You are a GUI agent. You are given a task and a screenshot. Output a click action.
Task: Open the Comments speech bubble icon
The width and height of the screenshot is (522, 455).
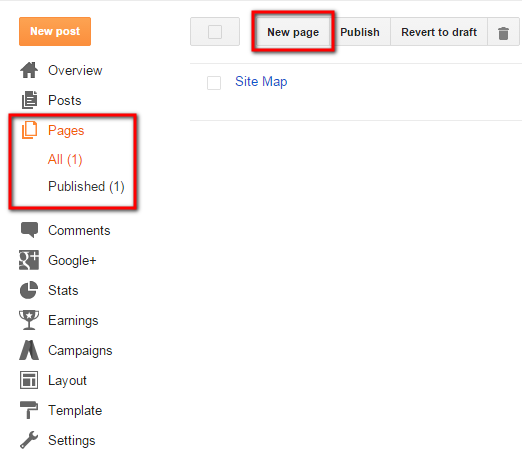click(x=29, y=230)
